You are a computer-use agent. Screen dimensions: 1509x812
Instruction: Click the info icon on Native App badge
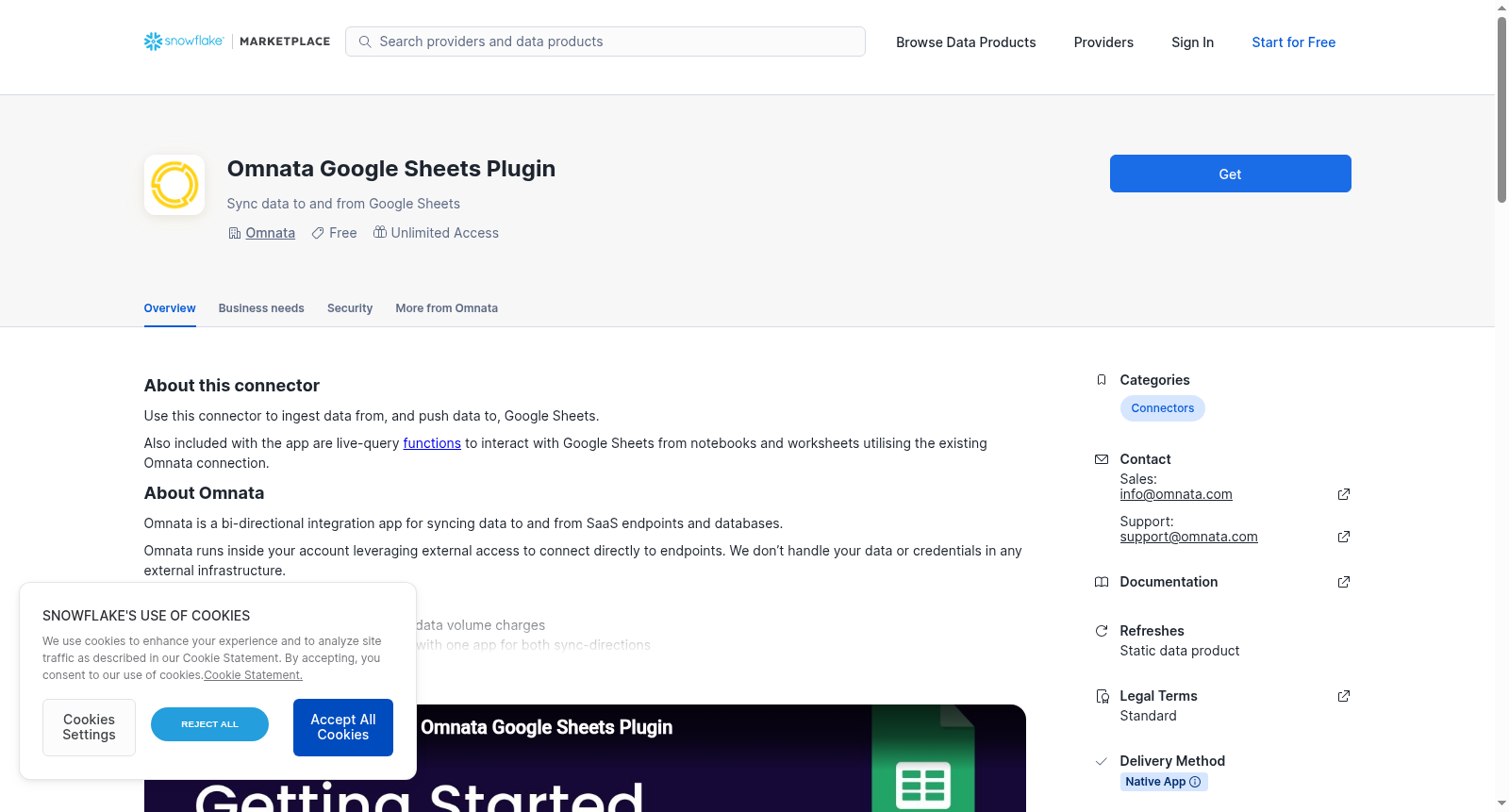pos(1195,782)
